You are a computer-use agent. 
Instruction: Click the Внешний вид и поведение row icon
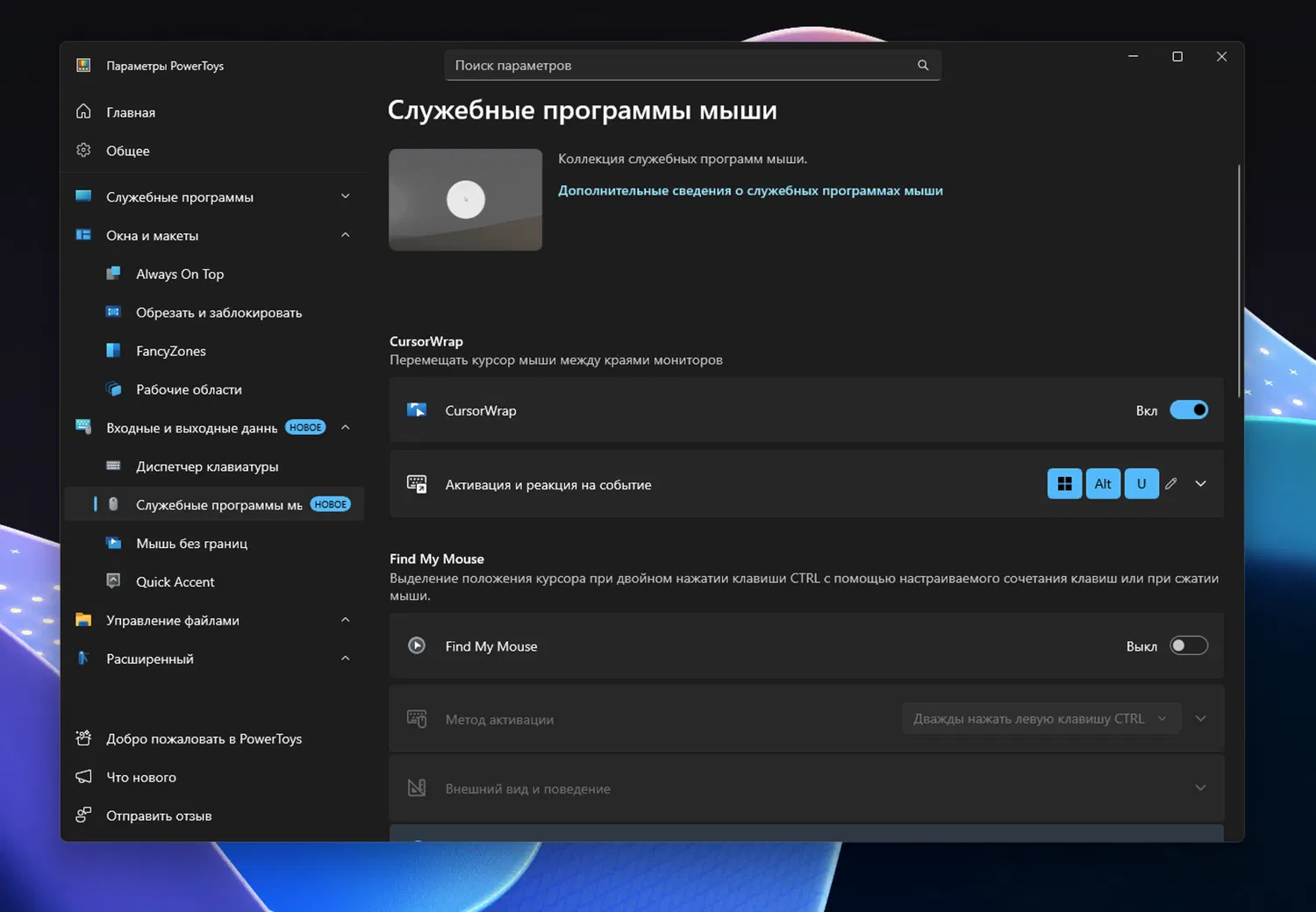click(x=417, y=787)
